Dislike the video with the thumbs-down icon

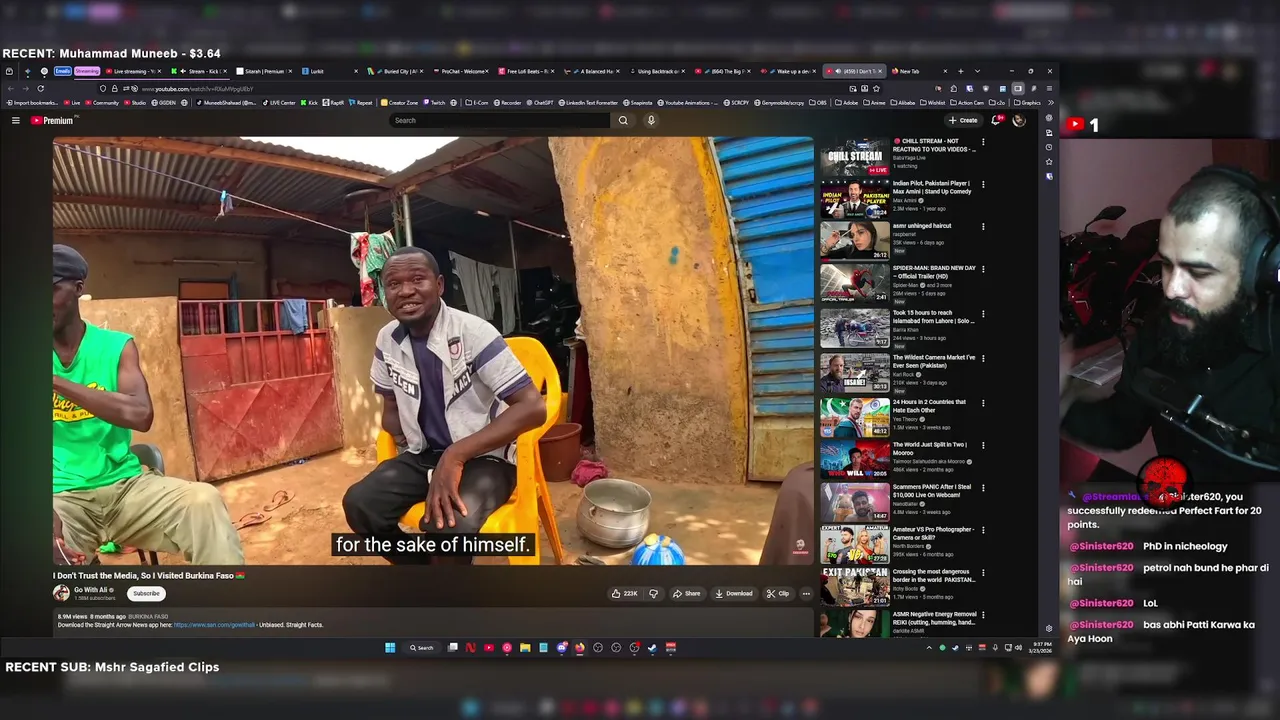[x=653, y=593]
